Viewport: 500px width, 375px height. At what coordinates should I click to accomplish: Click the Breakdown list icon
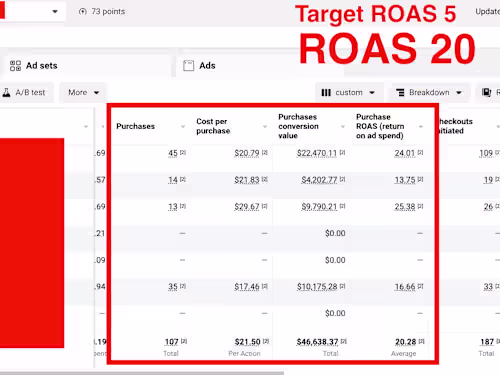point(400,92)
